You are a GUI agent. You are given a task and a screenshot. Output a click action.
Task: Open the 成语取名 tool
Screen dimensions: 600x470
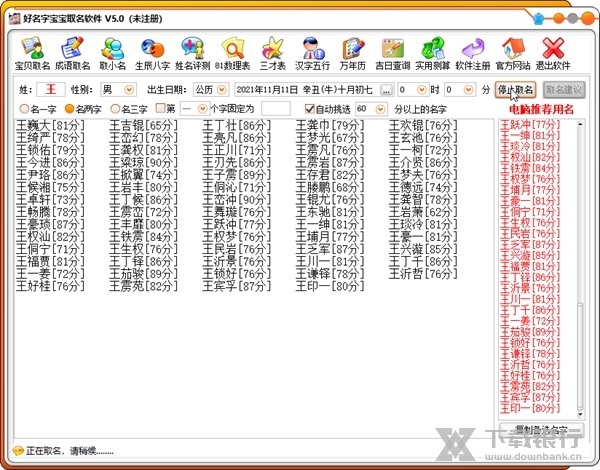pos(72,54)
